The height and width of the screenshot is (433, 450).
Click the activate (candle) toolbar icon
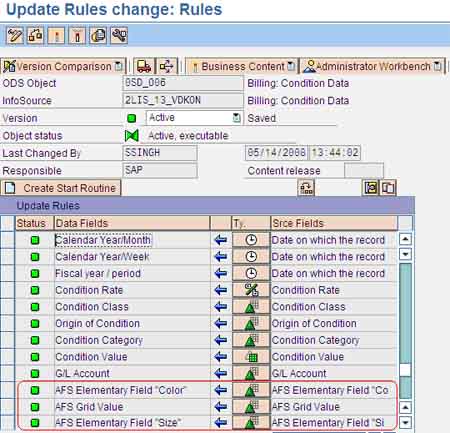[56, 35]
